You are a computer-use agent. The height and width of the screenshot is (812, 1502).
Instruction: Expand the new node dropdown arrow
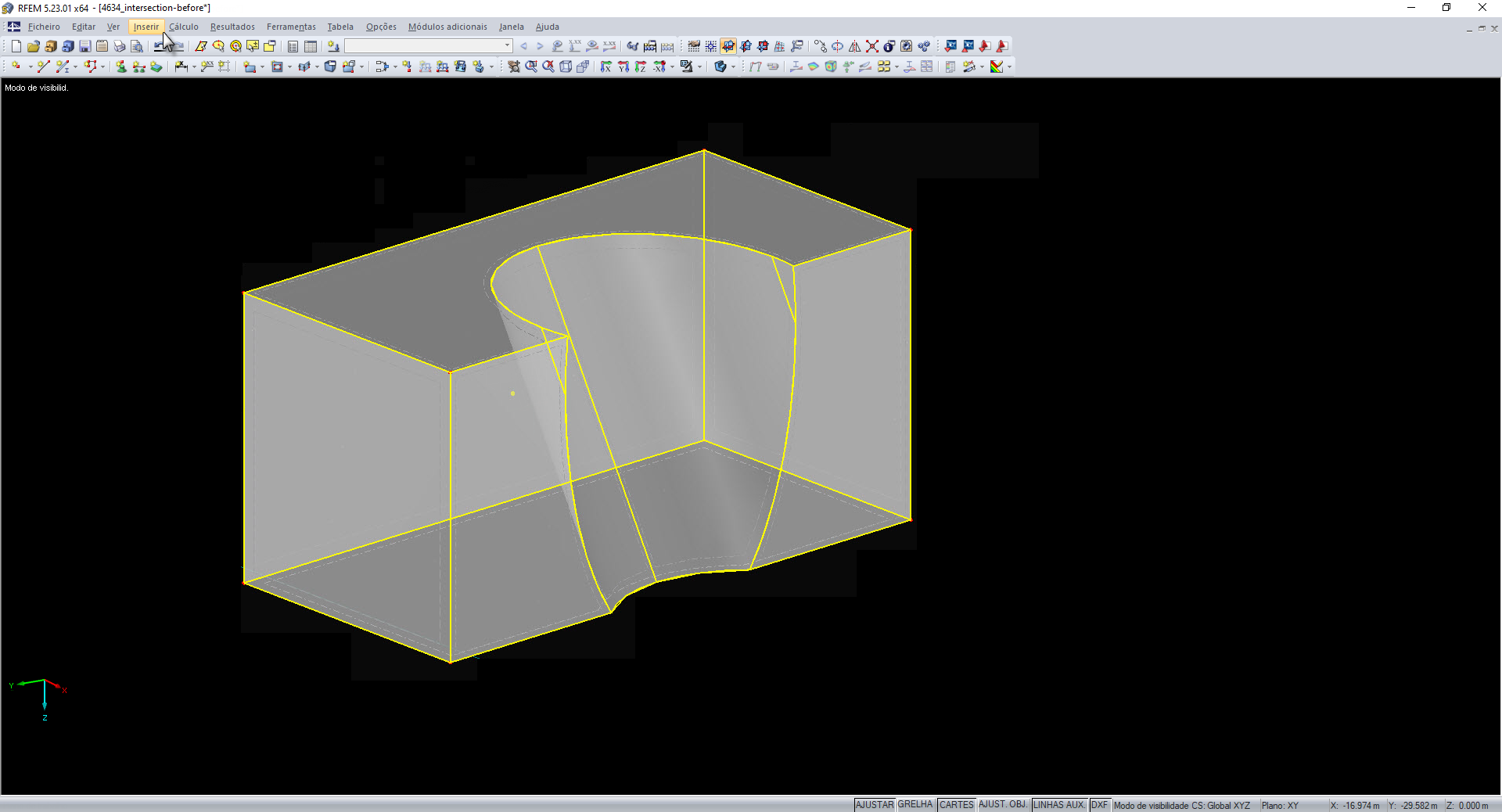30,66
